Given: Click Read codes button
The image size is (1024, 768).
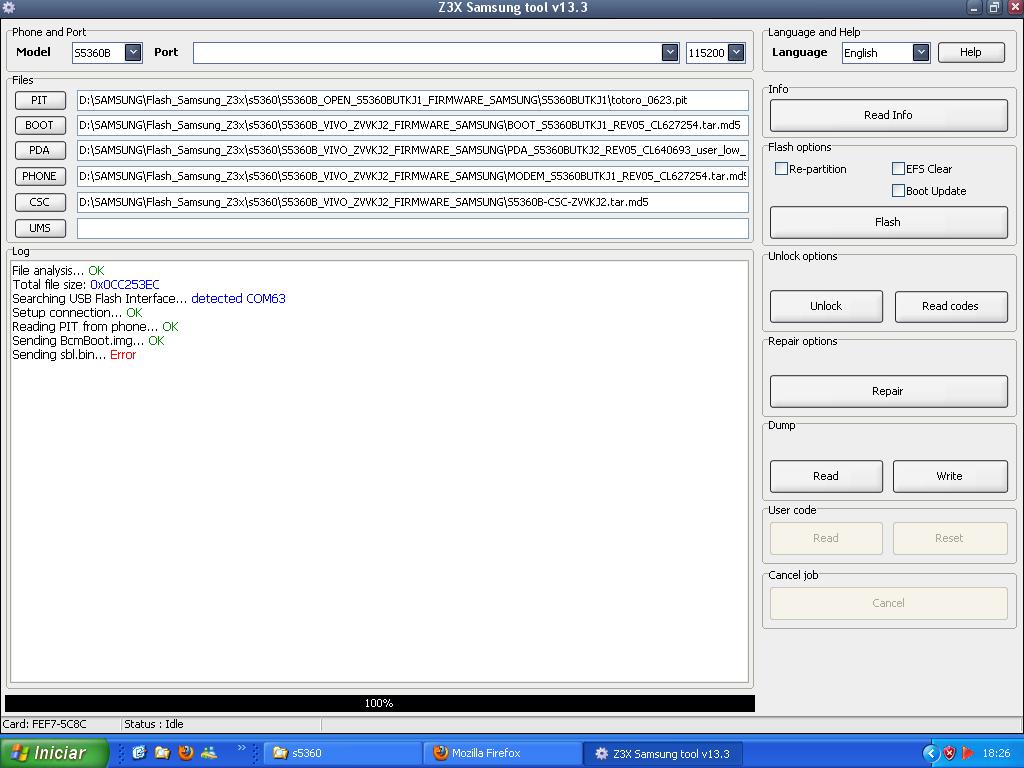Looking at the screenshot, I should tap(951, 306).
